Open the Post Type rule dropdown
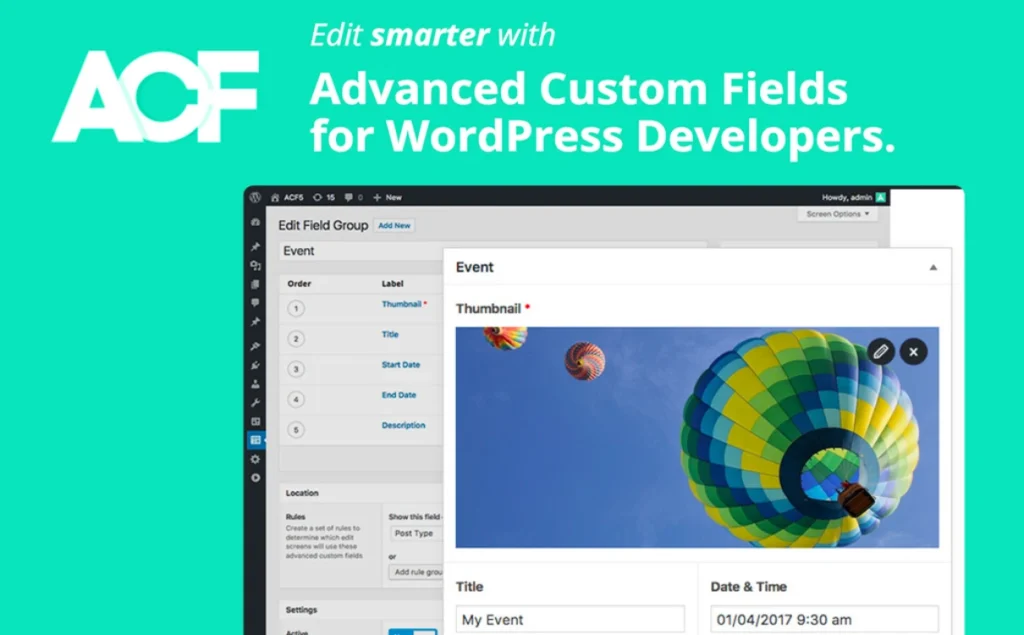 point(418,534)
